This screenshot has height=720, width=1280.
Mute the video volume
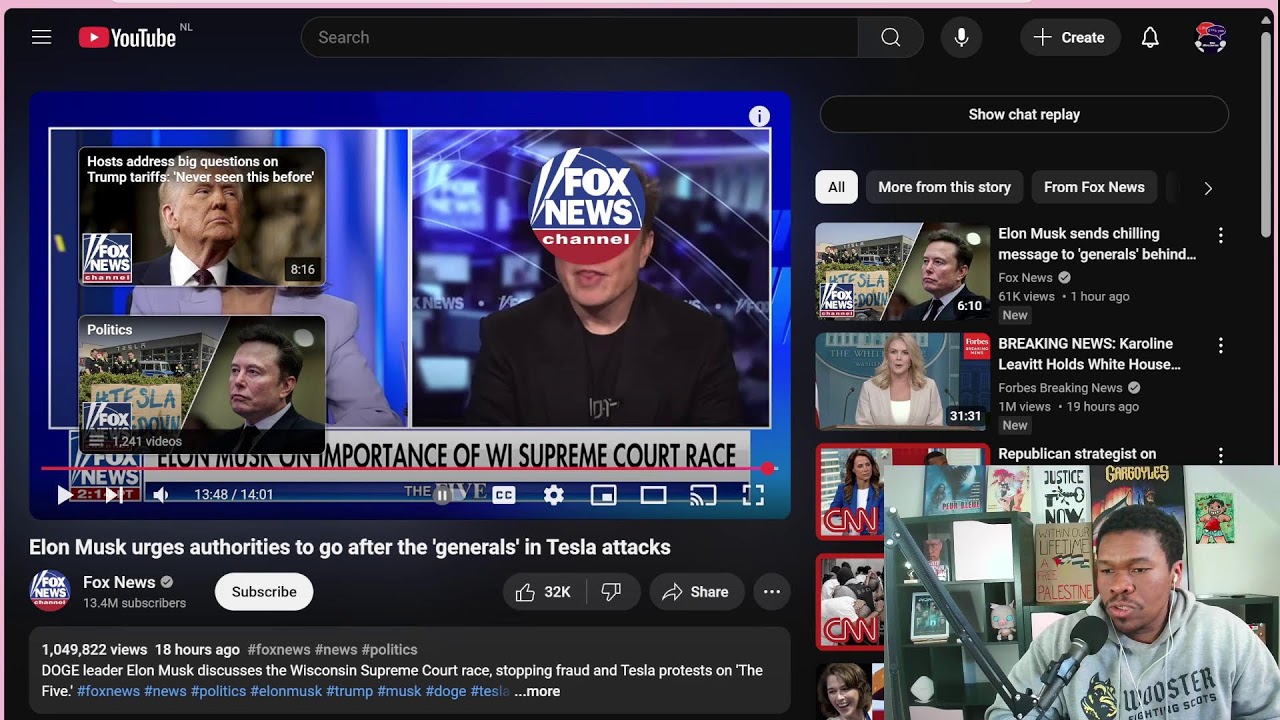tap(160, 494)
